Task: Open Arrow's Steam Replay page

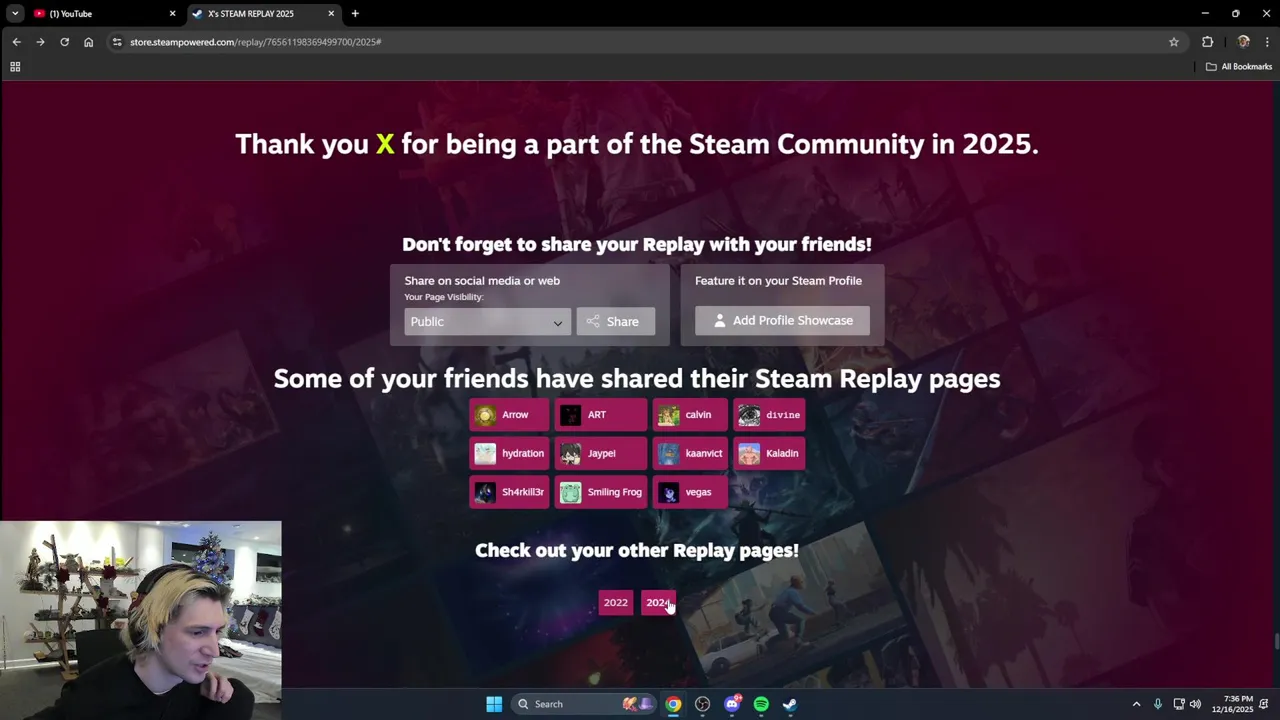Action: pos(509,415)
